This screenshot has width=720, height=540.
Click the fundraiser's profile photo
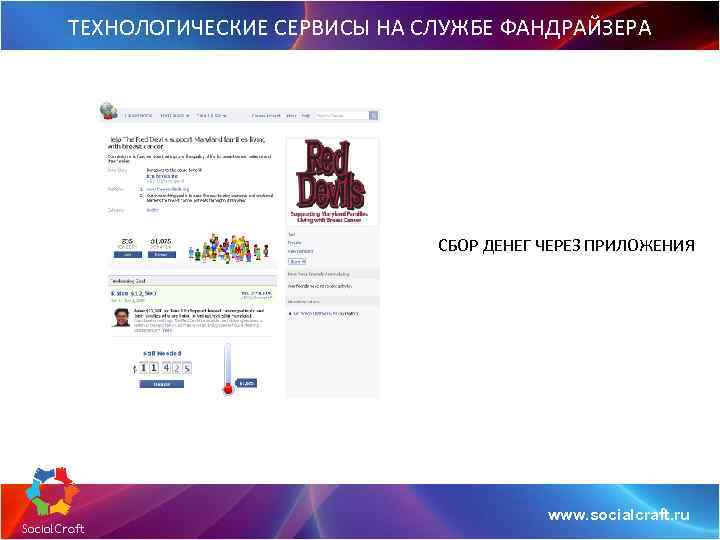click(122, 317)
